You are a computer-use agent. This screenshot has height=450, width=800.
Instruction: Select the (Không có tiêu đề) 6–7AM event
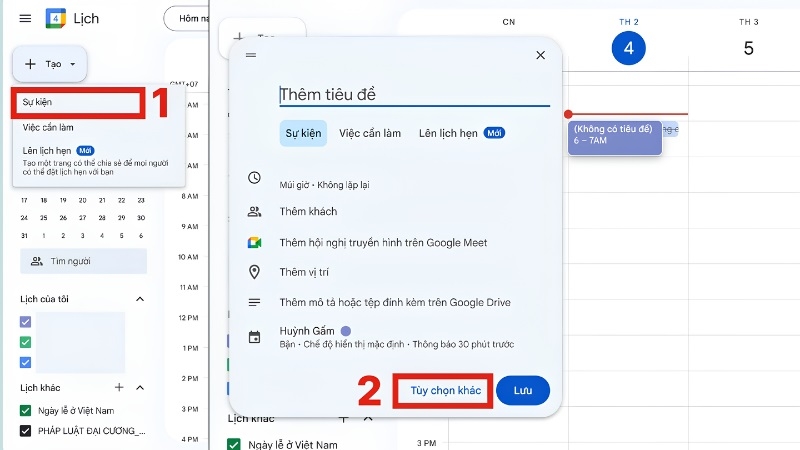click(615, 138)
